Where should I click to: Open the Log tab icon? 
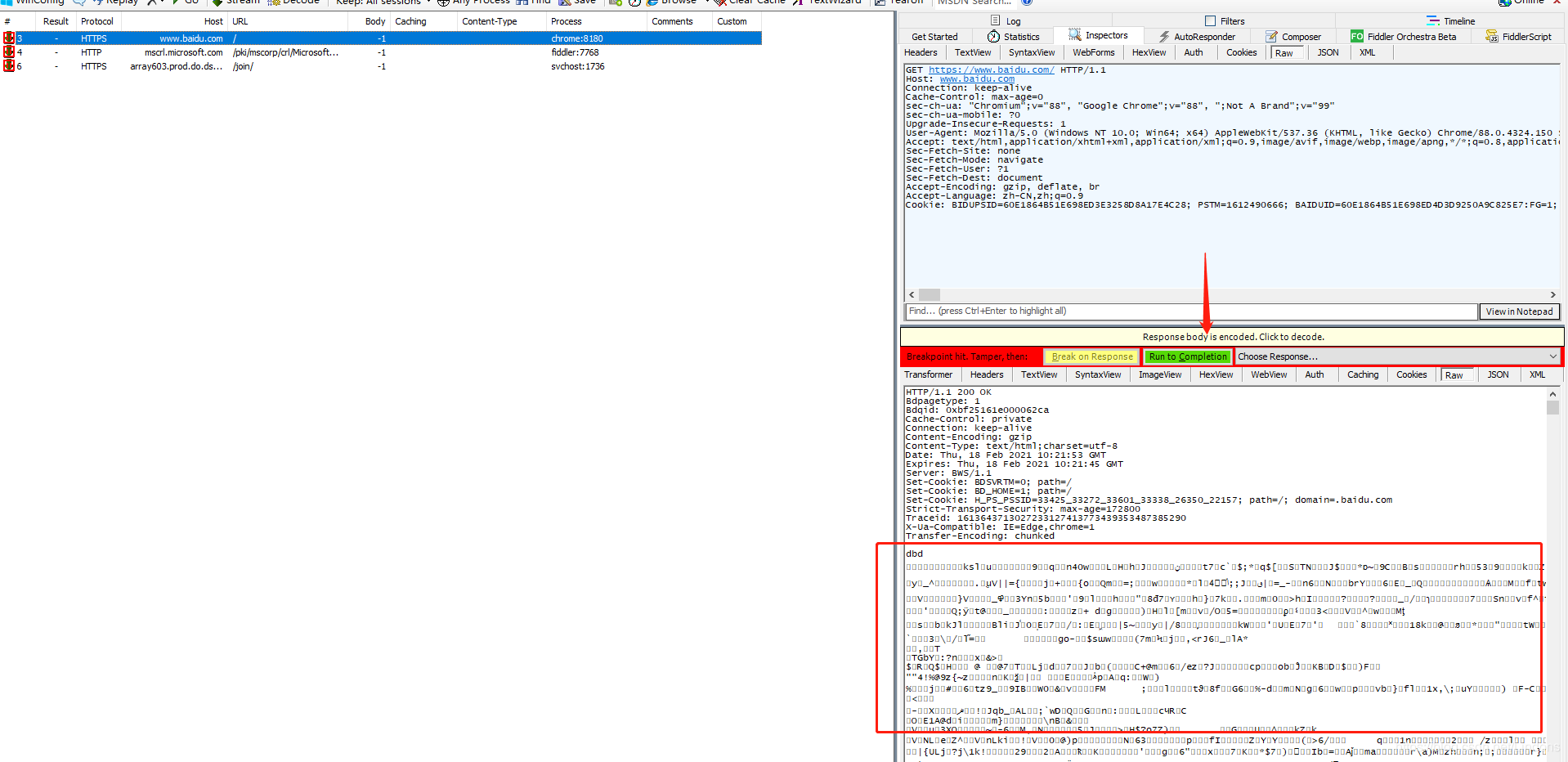point(995,21)
